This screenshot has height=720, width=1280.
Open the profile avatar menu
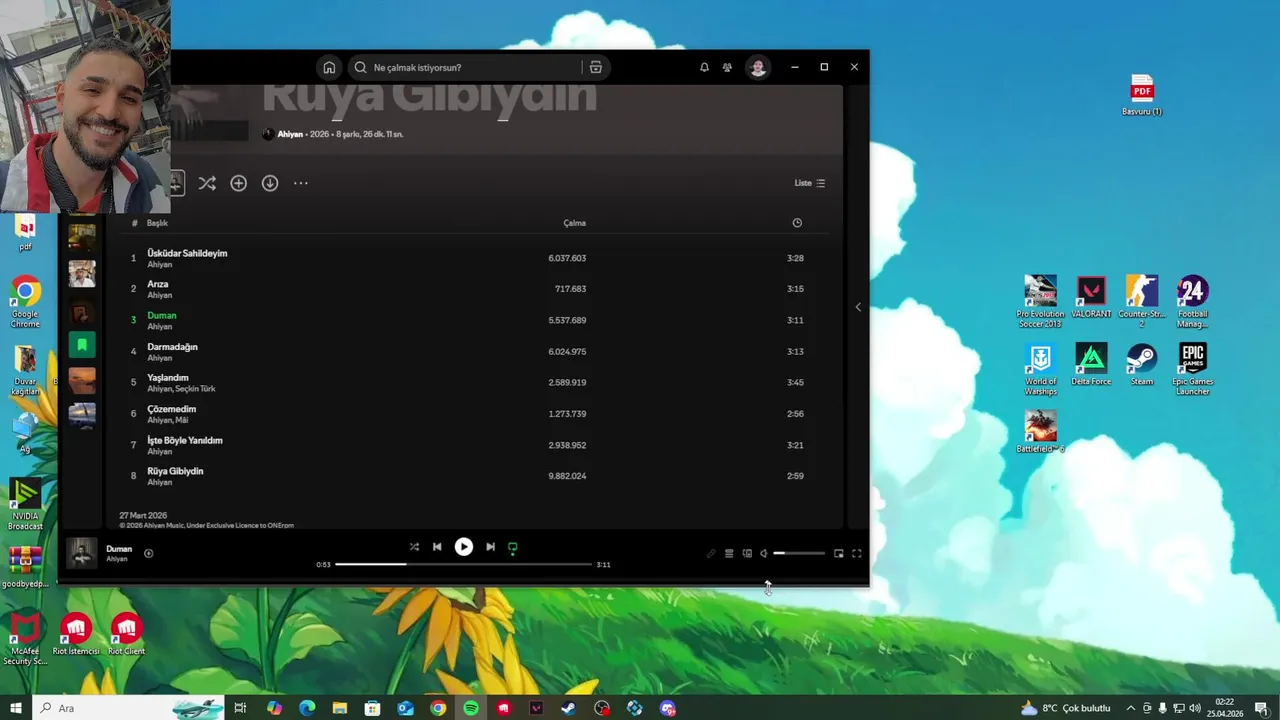(x=758, y=68)
